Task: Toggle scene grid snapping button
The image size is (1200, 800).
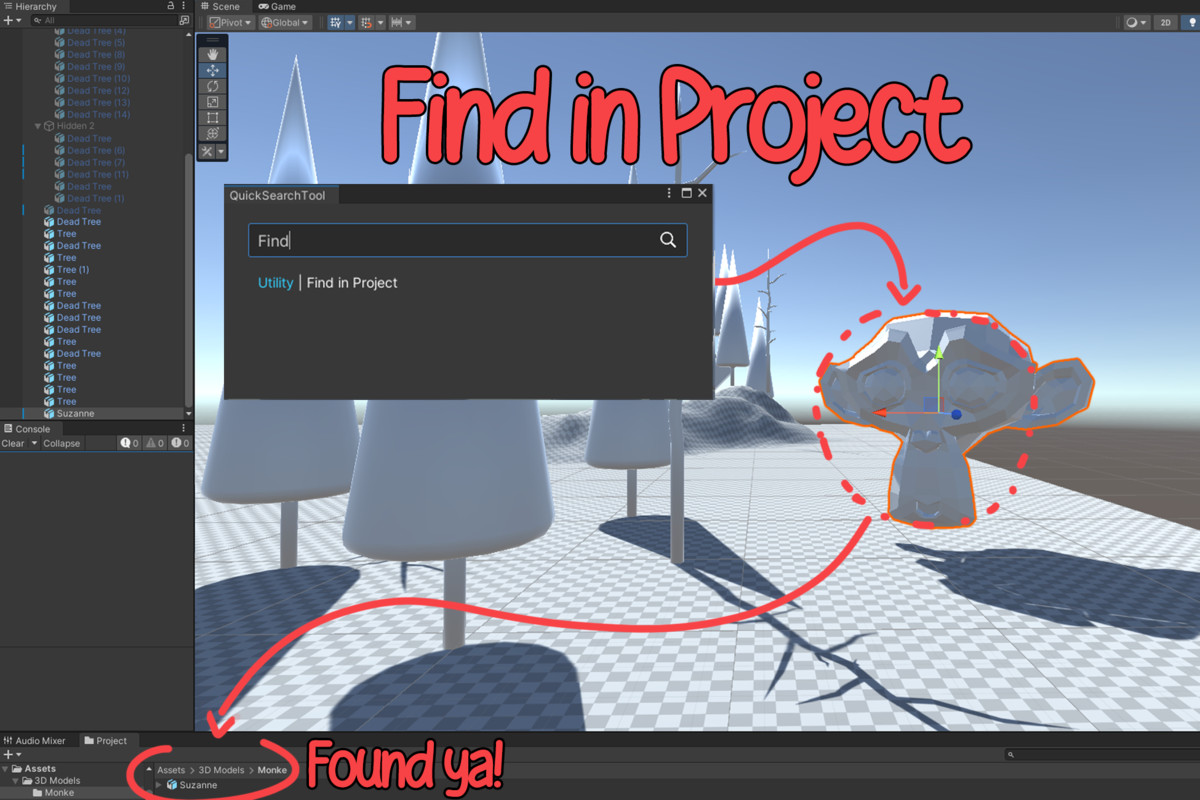Action: [335, 22]
